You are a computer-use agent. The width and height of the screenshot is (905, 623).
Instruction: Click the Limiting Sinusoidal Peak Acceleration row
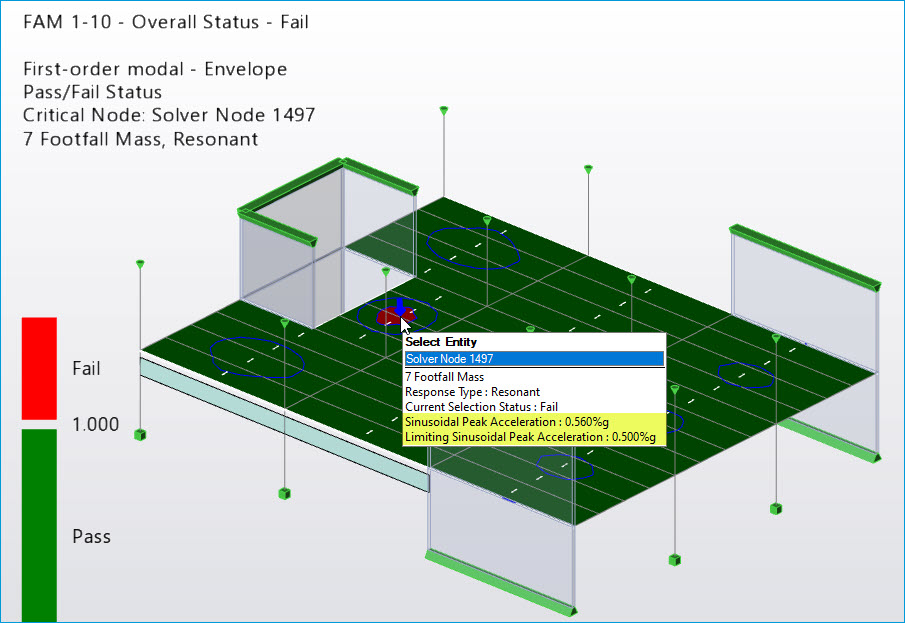[530, 437]
